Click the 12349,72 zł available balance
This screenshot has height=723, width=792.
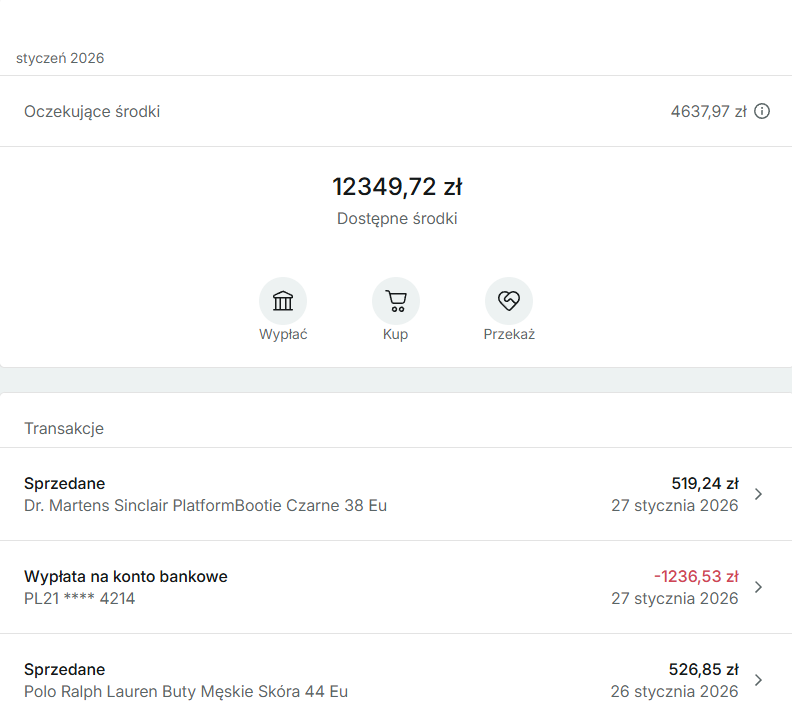tap(397, 187)
